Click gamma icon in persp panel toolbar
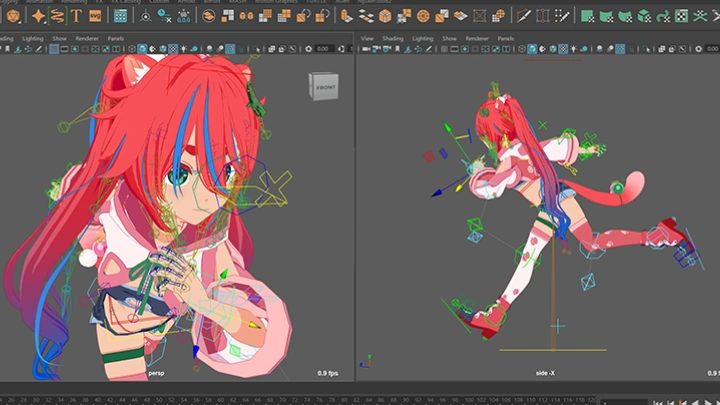Screen dimensions: 720x405 (x=341, y=49)
